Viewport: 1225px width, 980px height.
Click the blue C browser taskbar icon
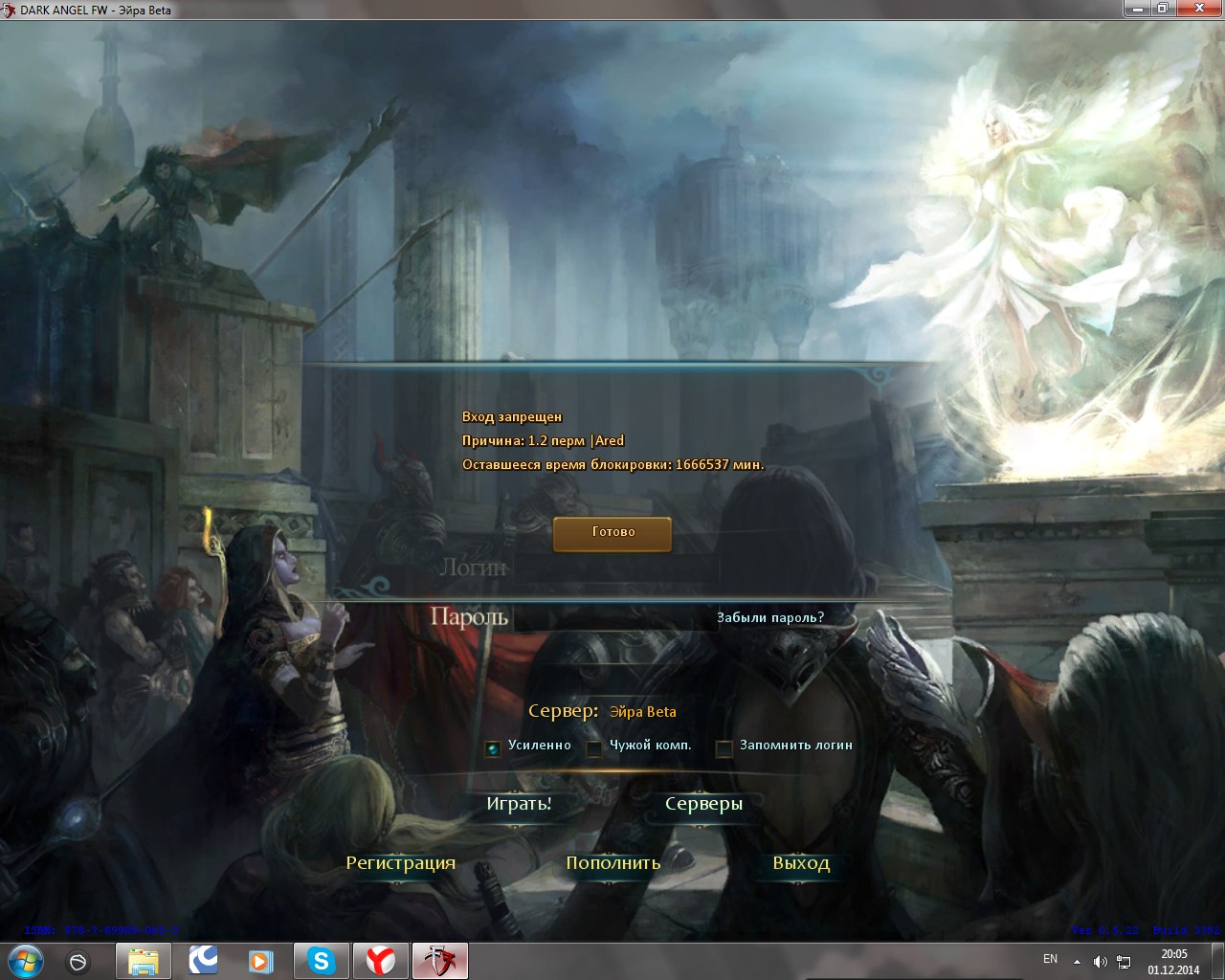pos(203,961)
